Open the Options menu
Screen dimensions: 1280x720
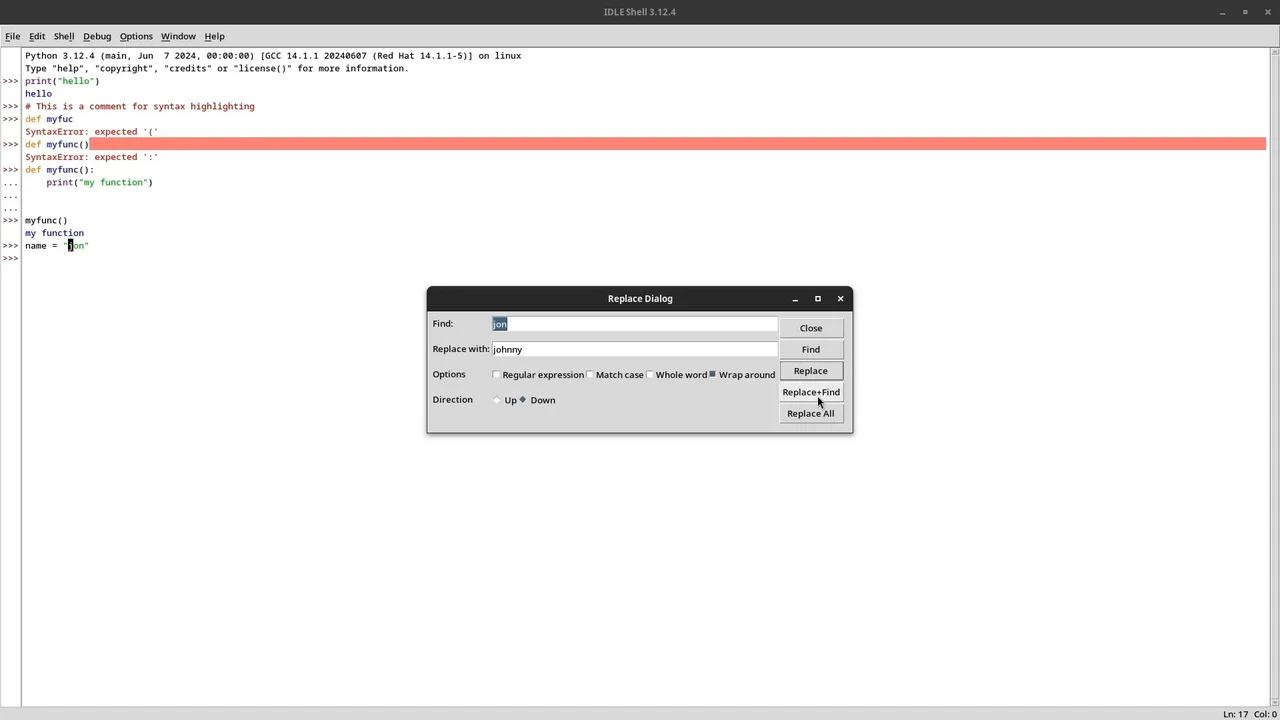click(x=136, y=36)
